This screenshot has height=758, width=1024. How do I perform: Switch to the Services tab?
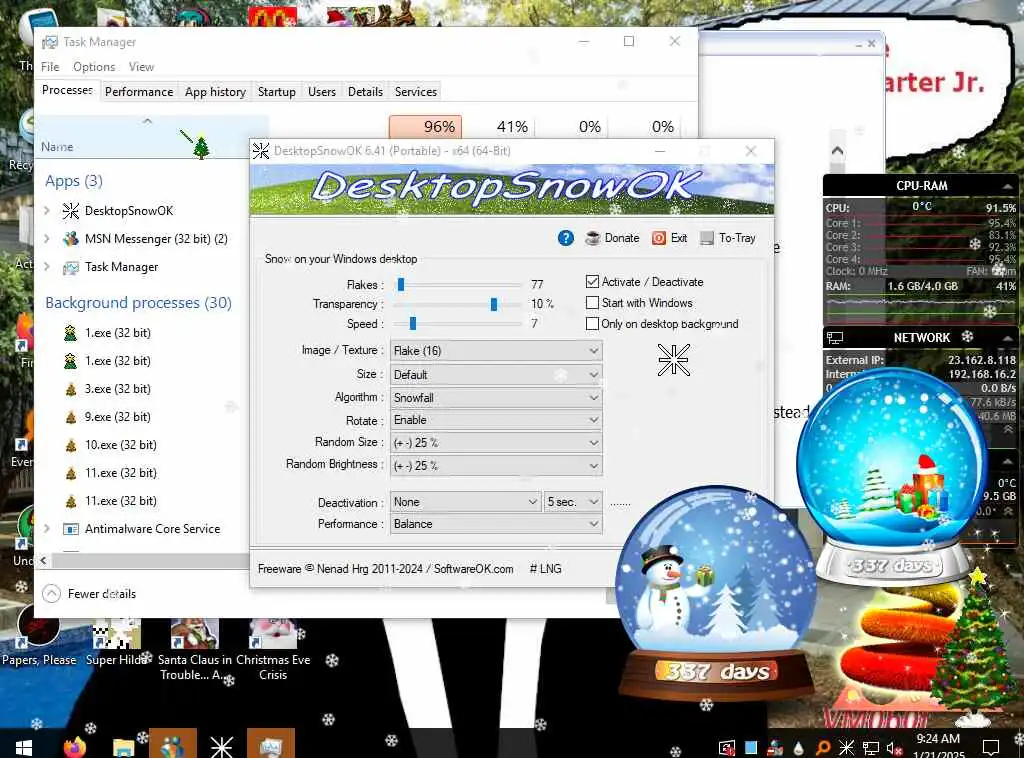[416, 92]
